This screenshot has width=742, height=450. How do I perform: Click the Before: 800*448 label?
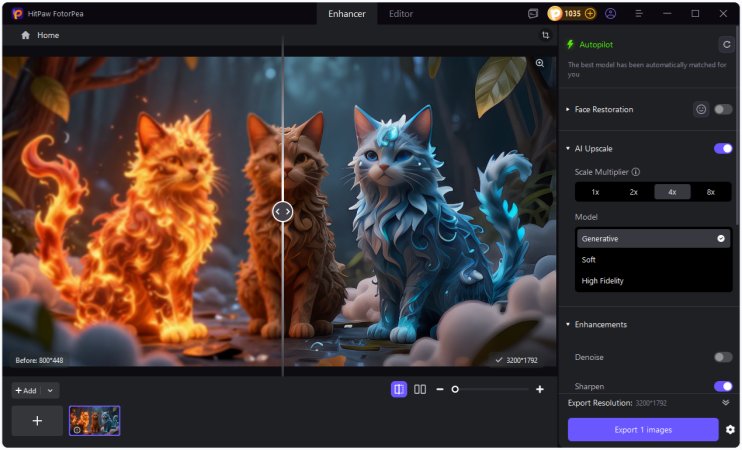point(39,361)
